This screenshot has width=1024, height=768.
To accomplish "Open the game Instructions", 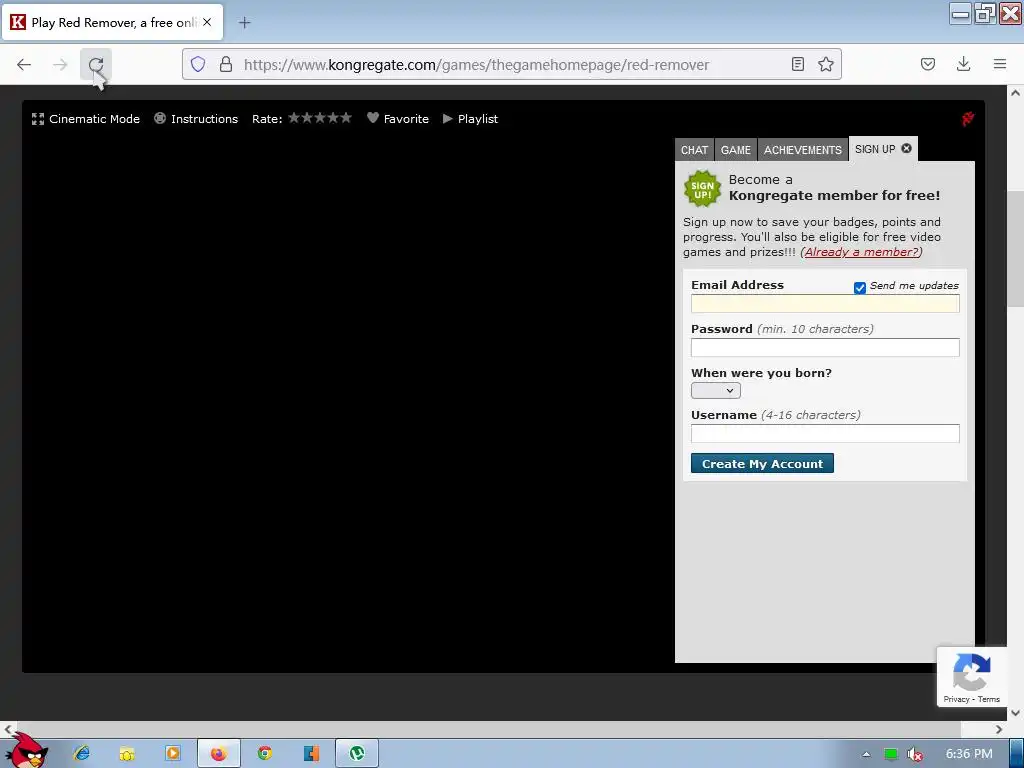I will [x=196, y=119].
